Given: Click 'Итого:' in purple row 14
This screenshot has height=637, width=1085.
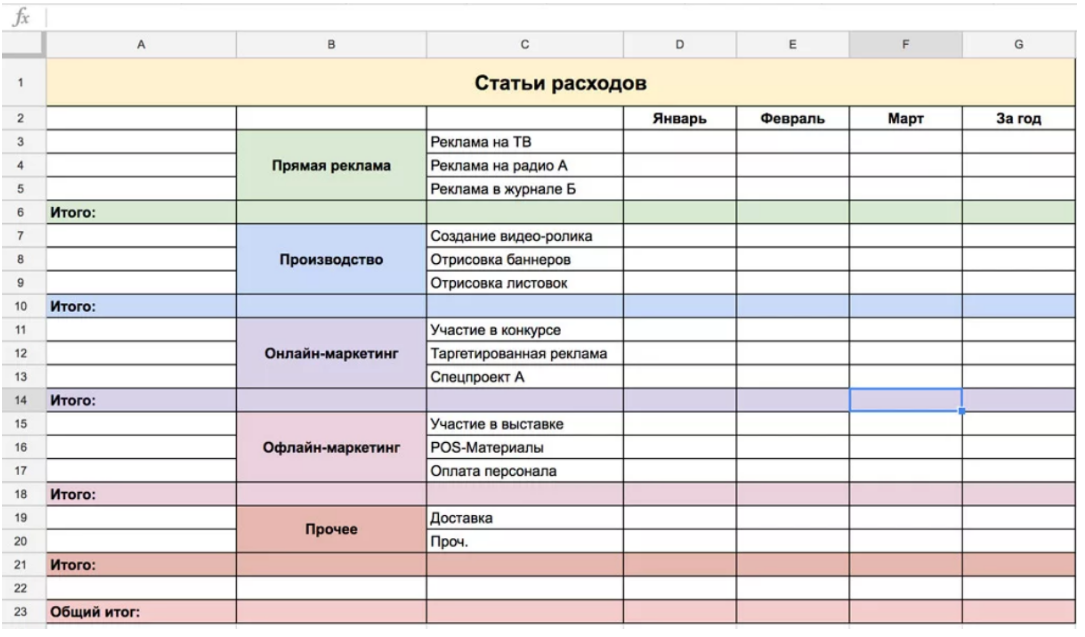Looking at the screenshot, I should (141, 400).
